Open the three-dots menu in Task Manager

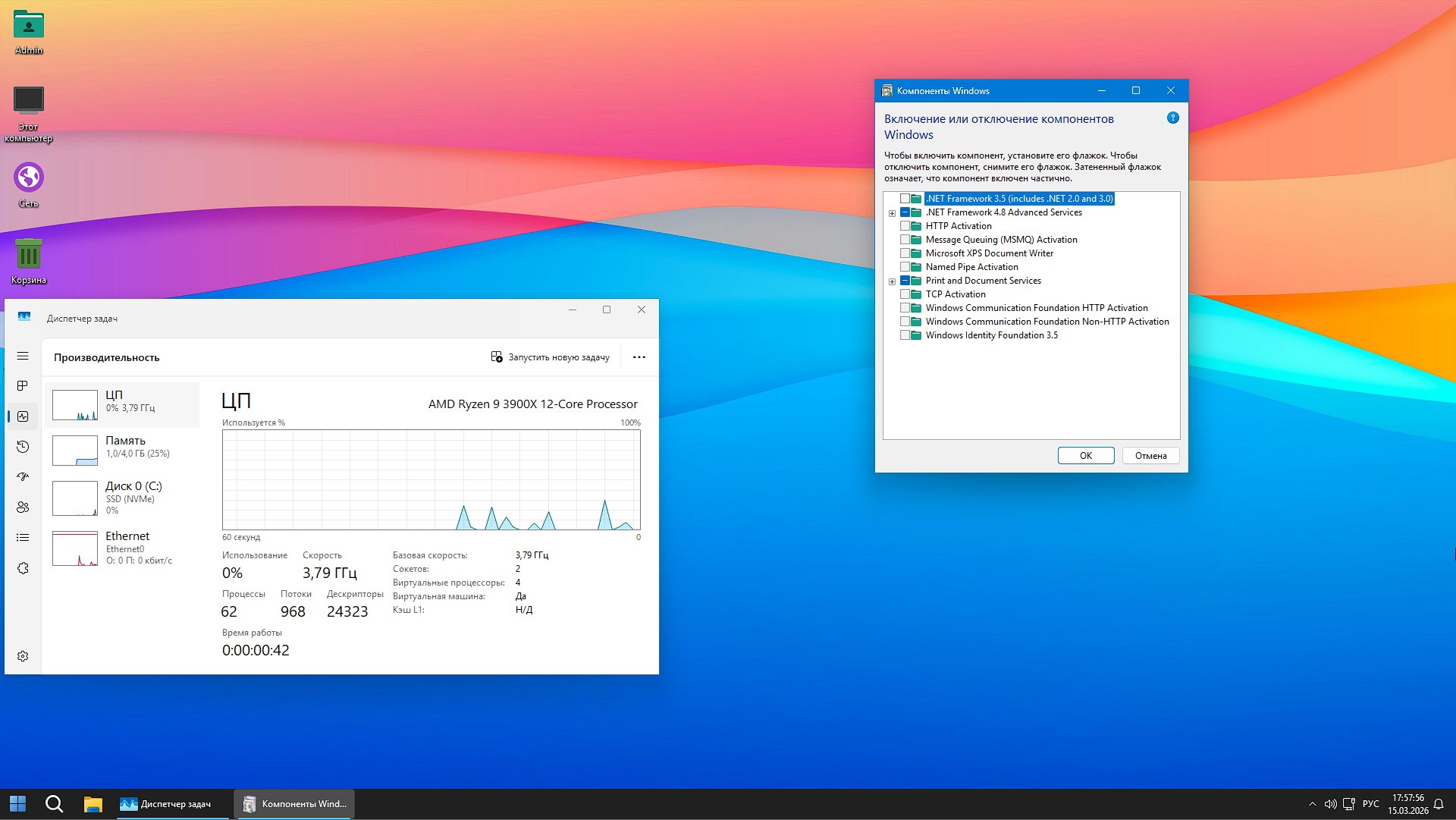tap(639, 357)
